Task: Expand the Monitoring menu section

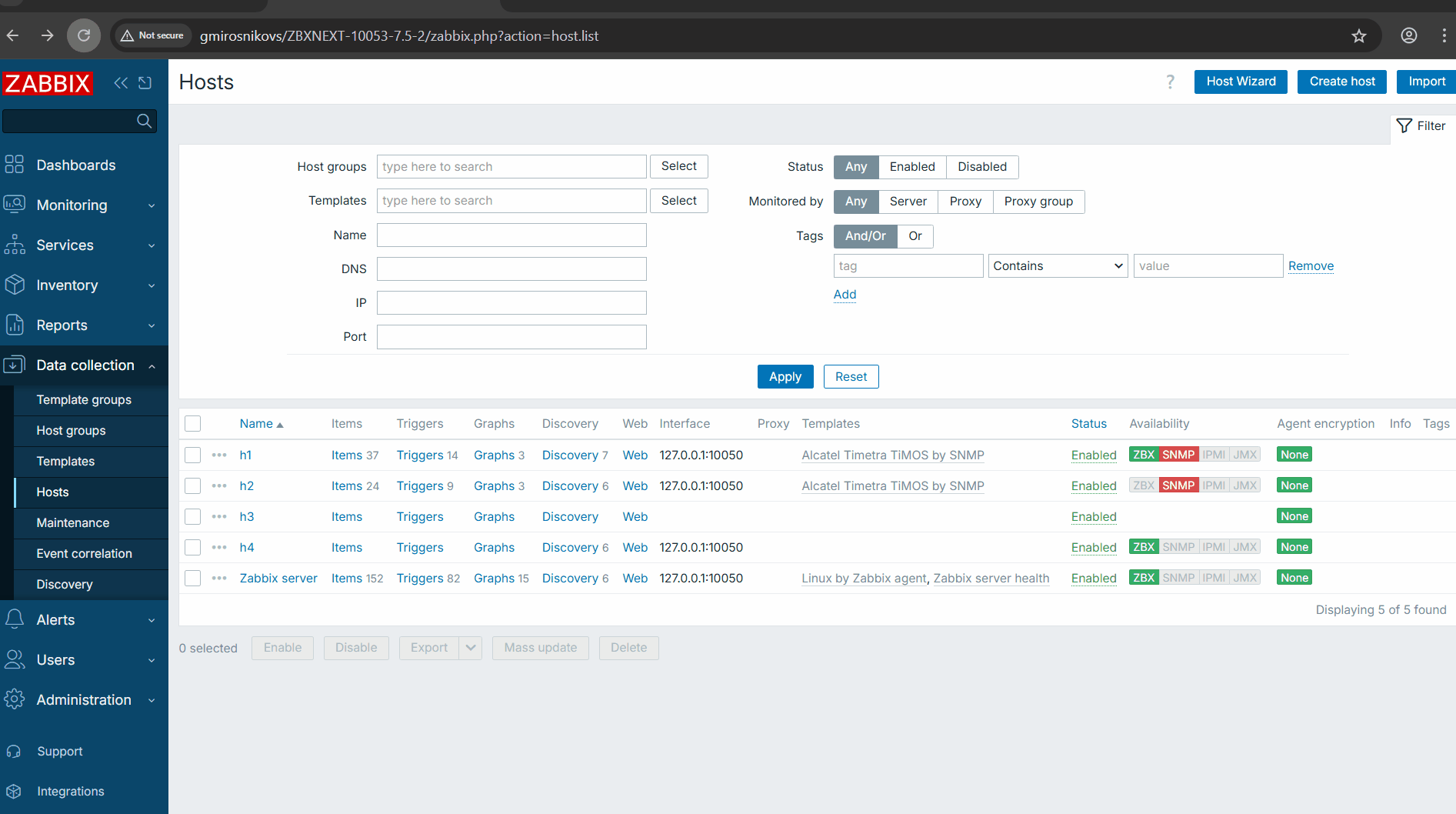Action: [x=84, y=205]
